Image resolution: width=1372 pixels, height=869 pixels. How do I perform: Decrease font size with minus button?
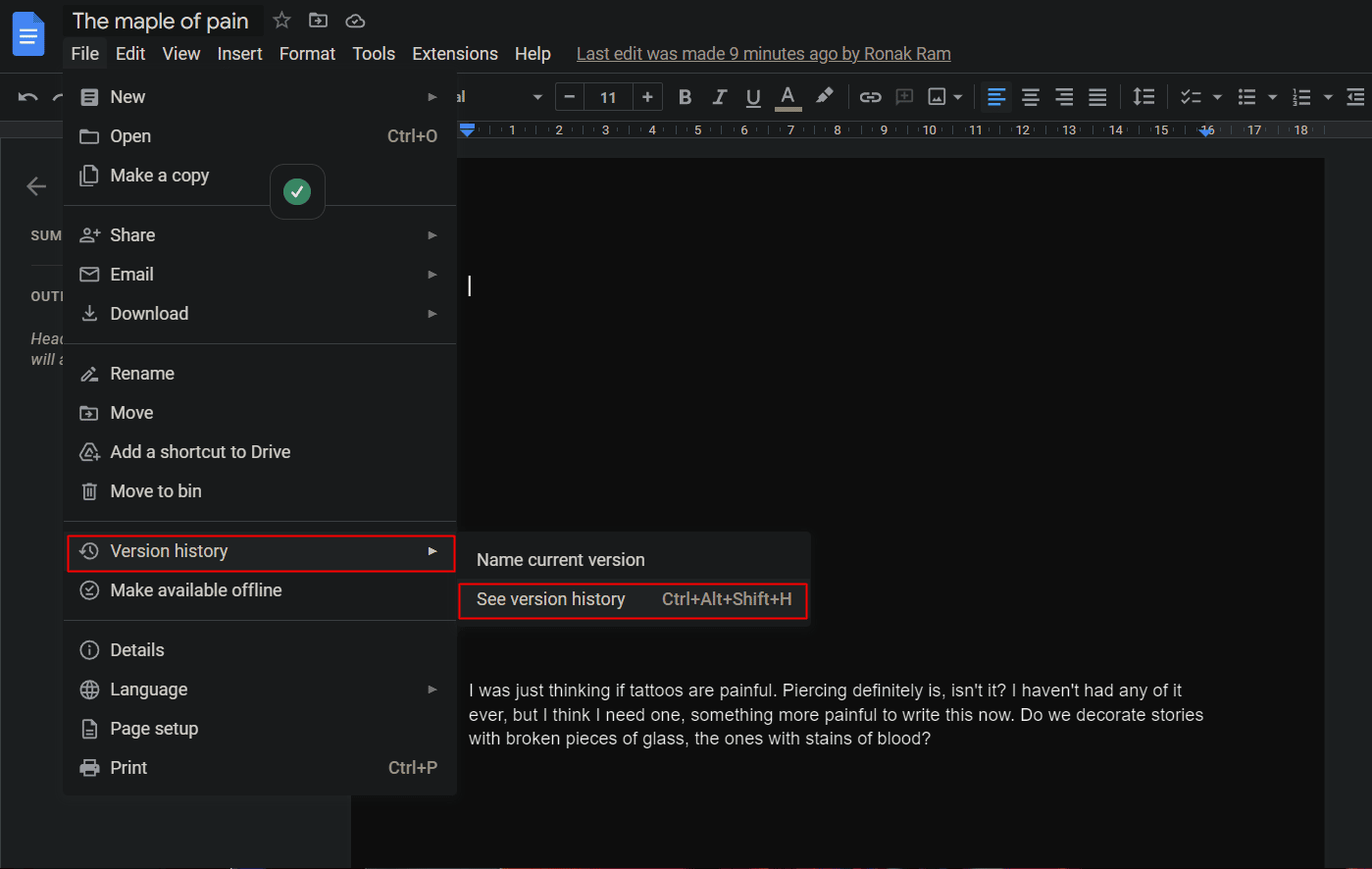pos(570,96)
